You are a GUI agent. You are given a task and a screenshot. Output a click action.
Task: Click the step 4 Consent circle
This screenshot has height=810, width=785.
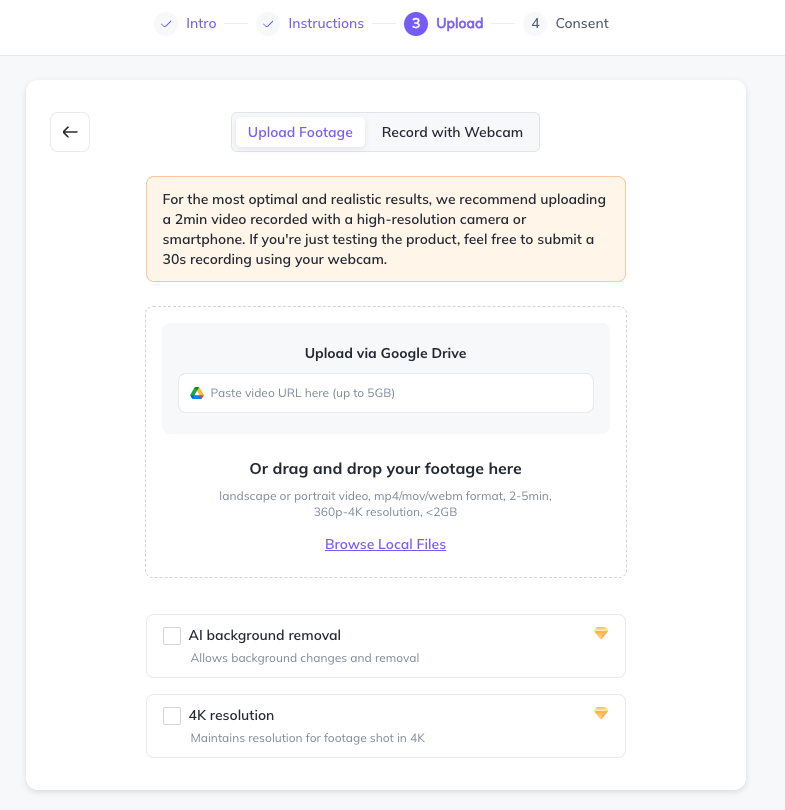tap(535, 23)
